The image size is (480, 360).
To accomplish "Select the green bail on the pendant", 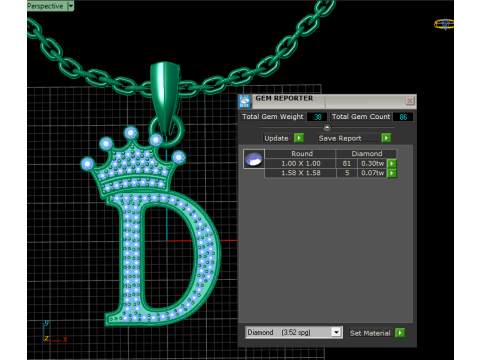I will point(164,97).
